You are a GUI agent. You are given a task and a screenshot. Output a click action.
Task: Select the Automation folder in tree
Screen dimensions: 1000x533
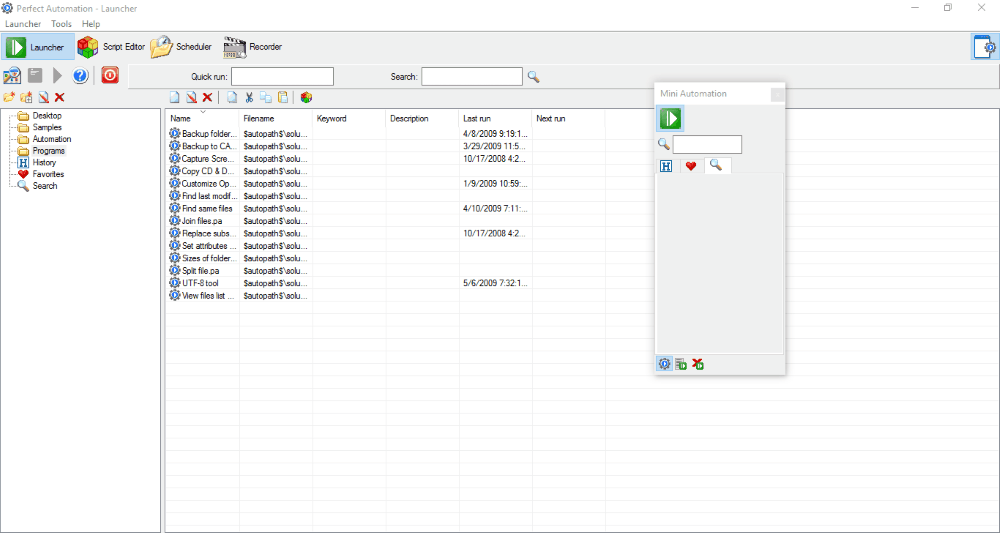[52, 139]
